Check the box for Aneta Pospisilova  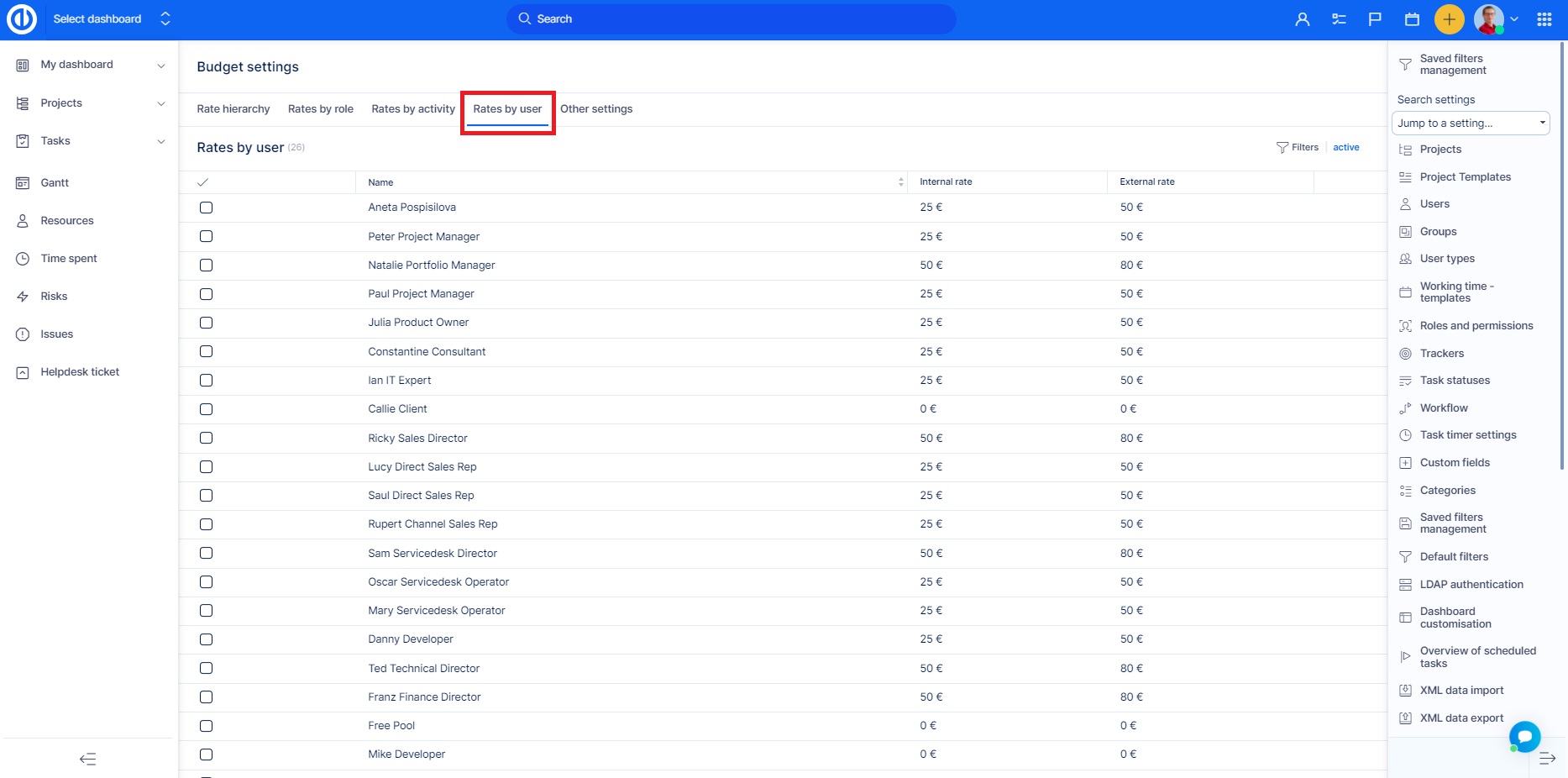click(x=206, y=208)
